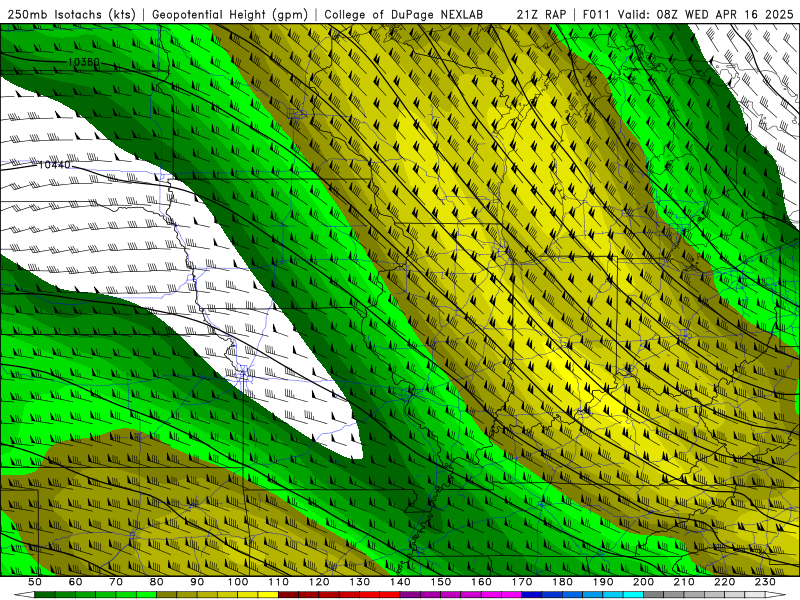Choose the 190 color scale label

[603, 582]
